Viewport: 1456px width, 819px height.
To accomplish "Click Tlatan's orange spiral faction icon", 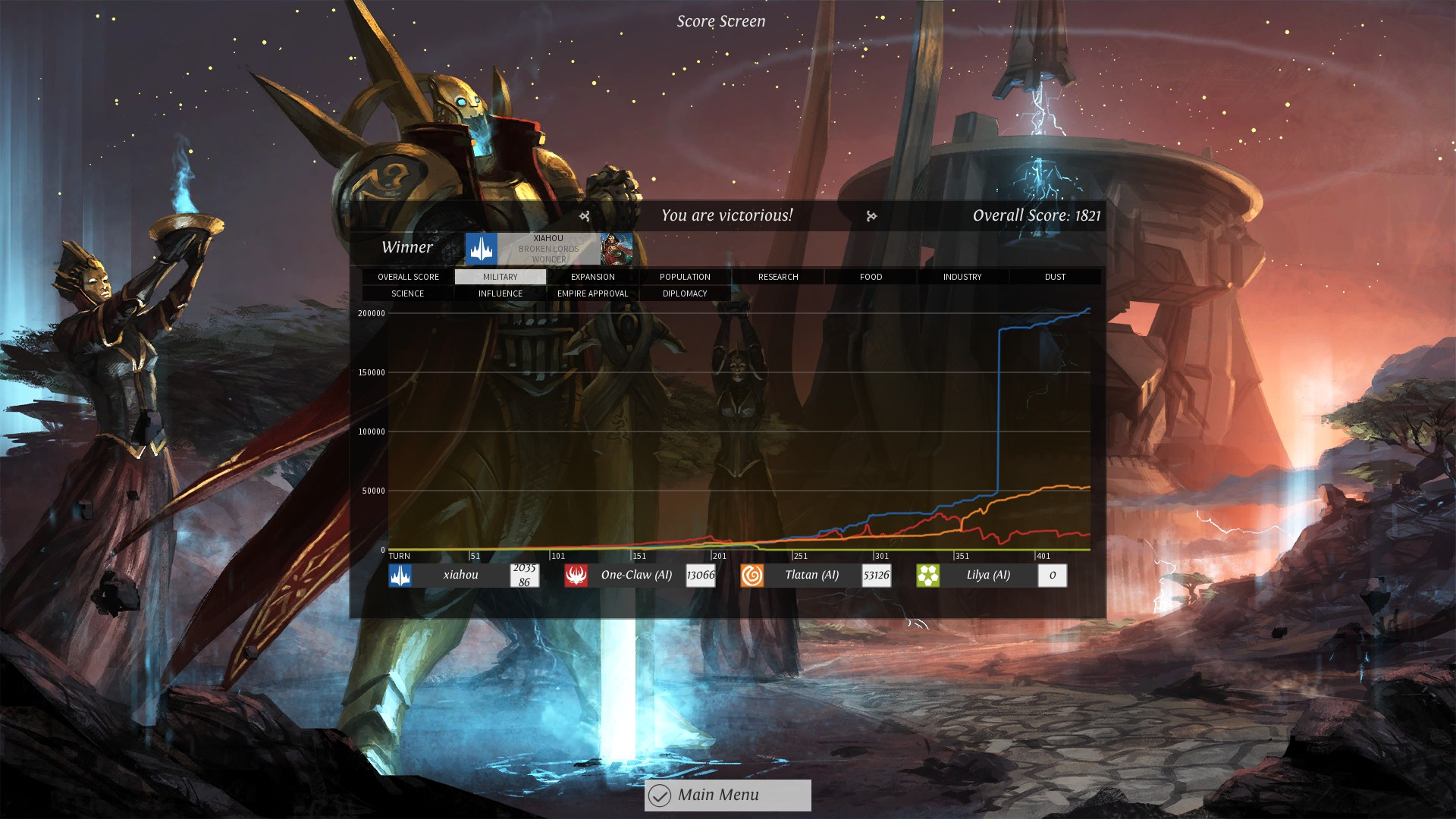I will point(752,576).
